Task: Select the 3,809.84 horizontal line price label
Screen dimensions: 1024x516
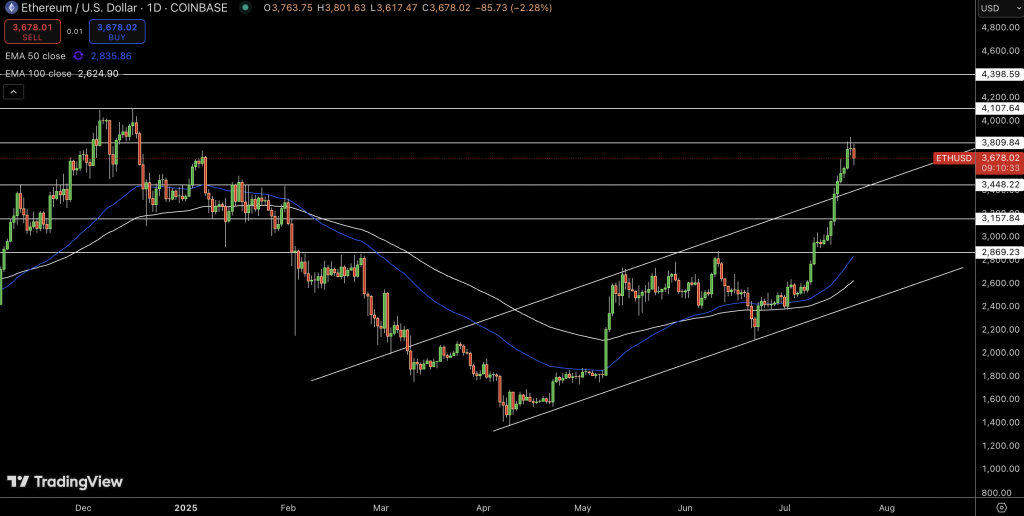Action: (x=998, y=142)
